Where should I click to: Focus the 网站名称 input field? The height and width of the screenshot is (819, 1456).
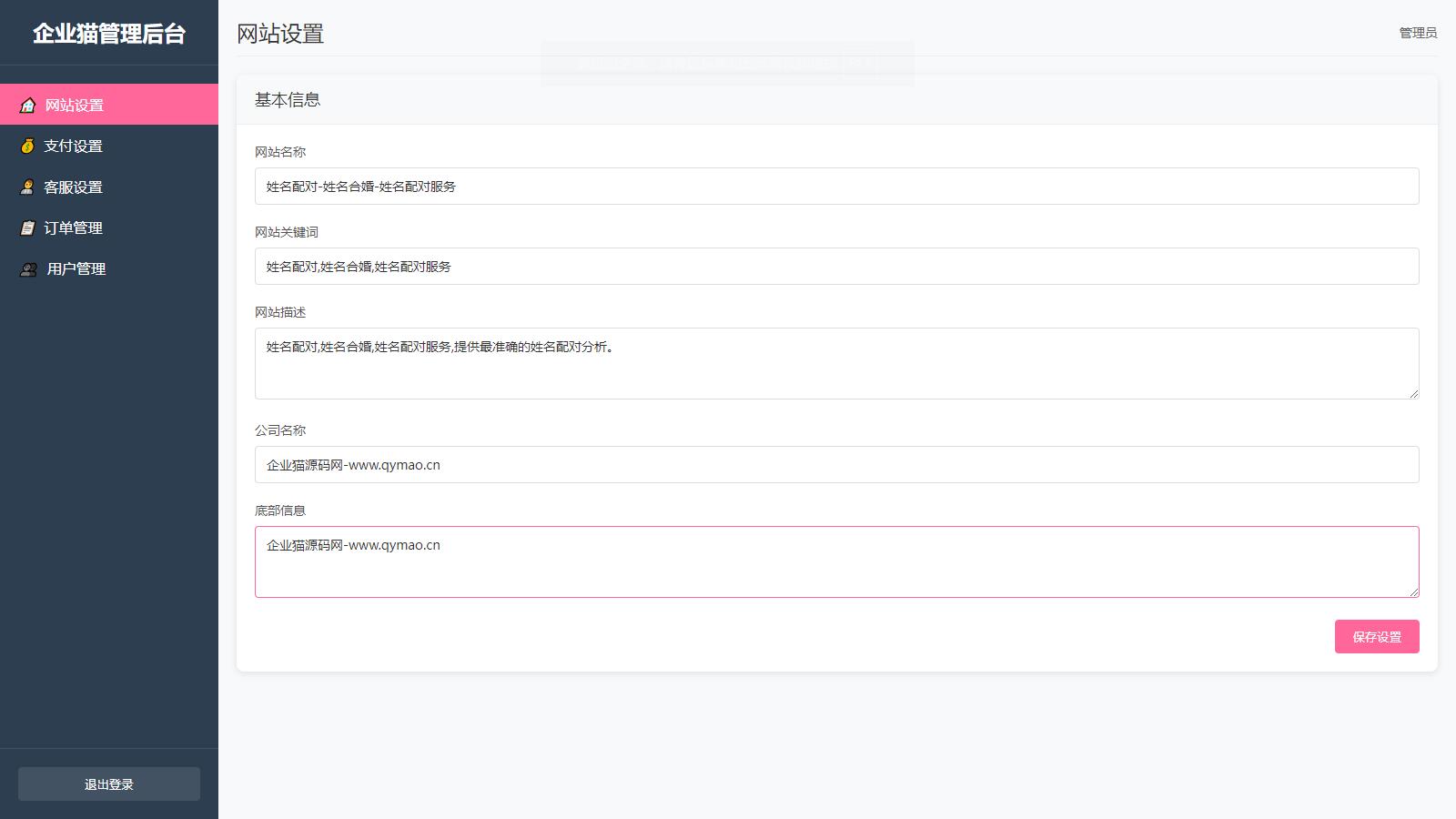pos(836,187)
